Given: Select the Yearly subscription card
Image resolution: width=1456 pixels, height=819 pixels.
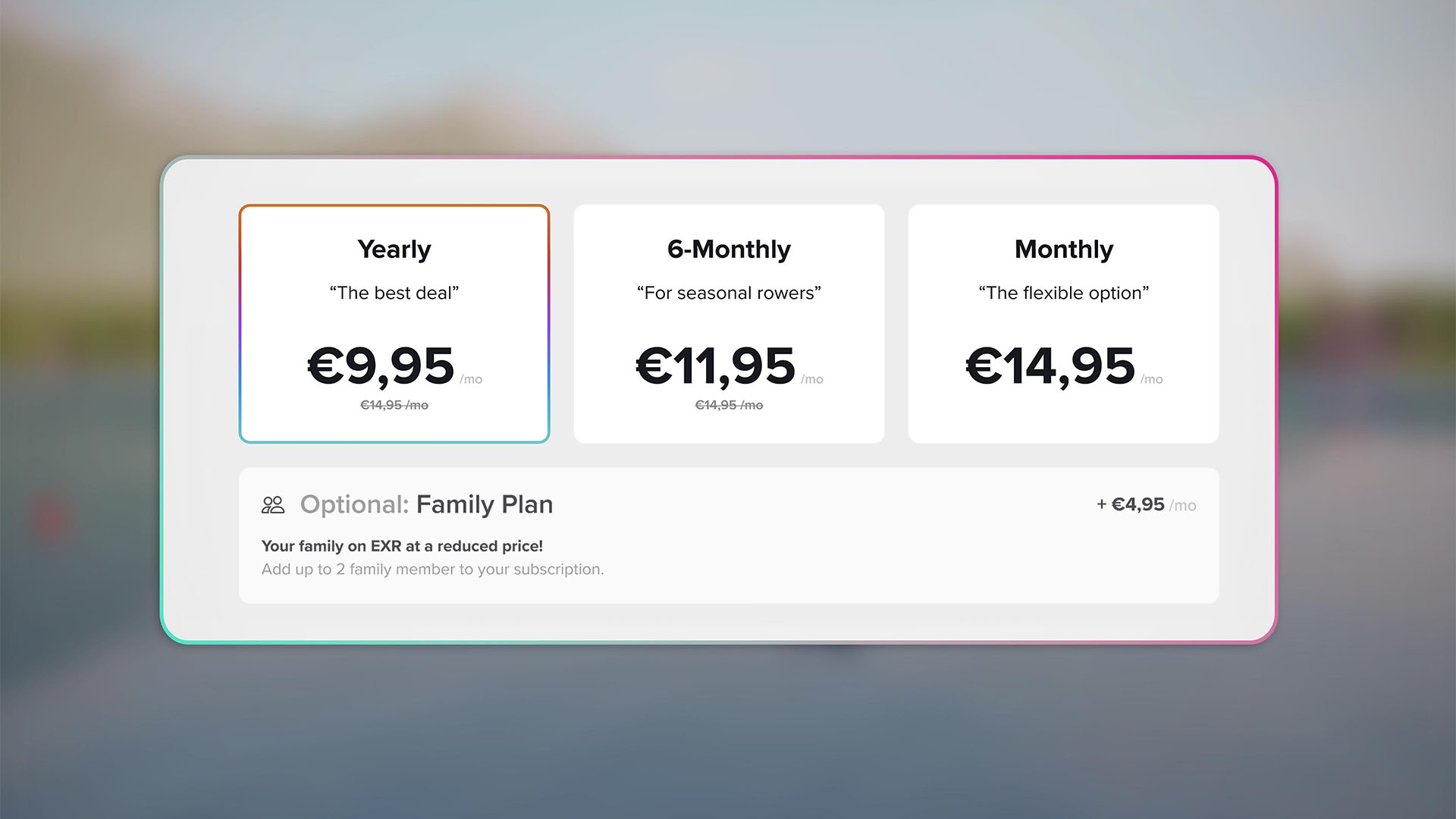Looking at the screenshot, I should [394, 324].
